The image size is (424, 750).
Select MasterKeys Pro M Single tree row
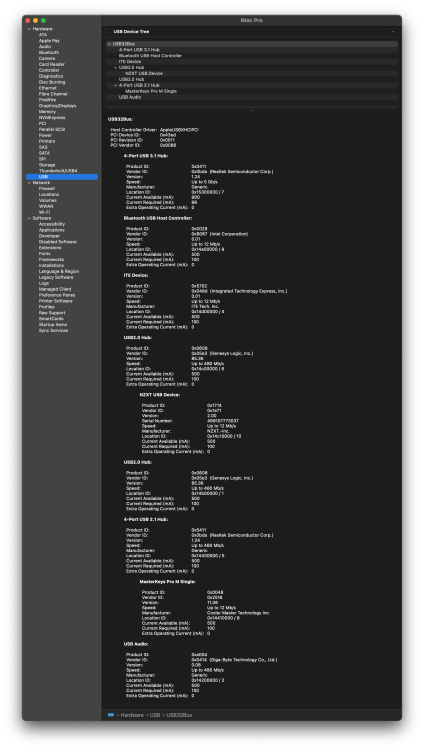click(x=252, y=91)
